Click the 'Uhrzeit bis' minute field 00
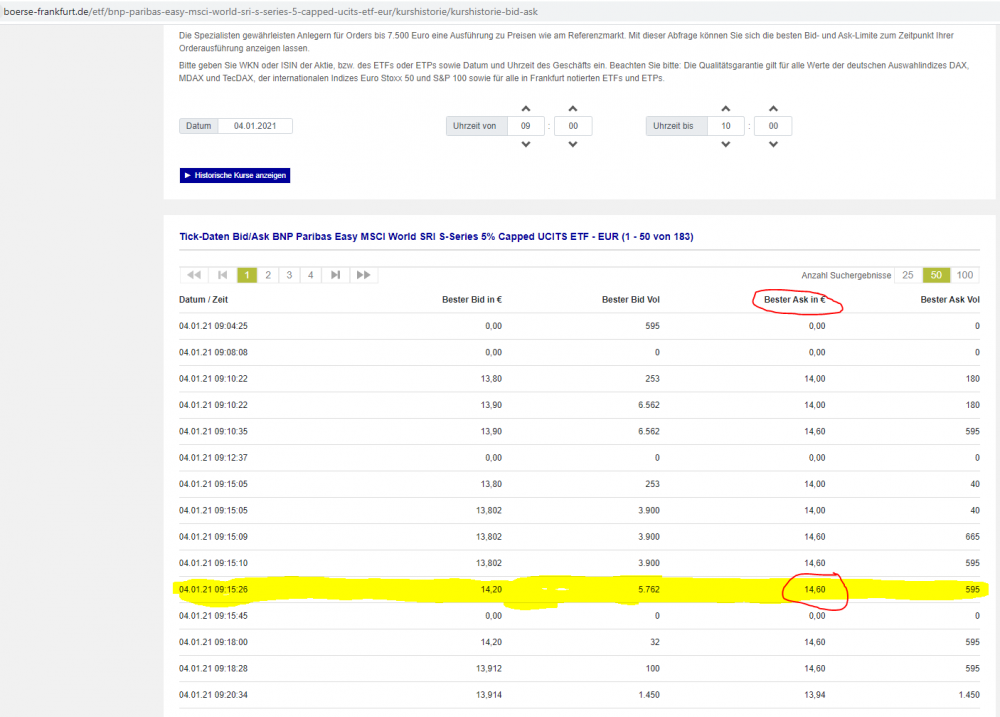Viewport: 1000px width, 717px height. pos(773,126)
